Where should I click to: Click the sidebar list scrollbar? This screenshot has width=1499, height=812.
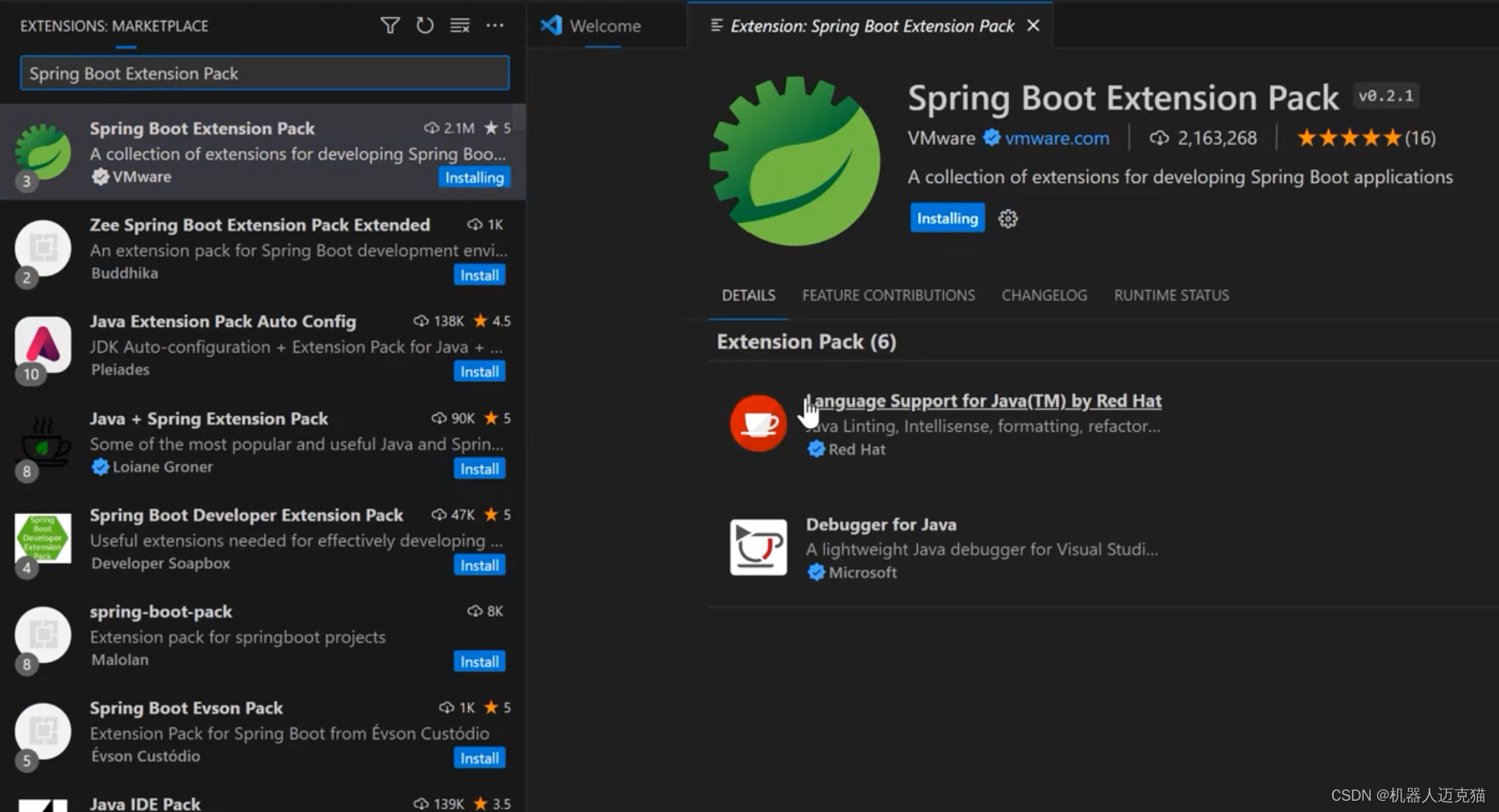coord(519,118)
